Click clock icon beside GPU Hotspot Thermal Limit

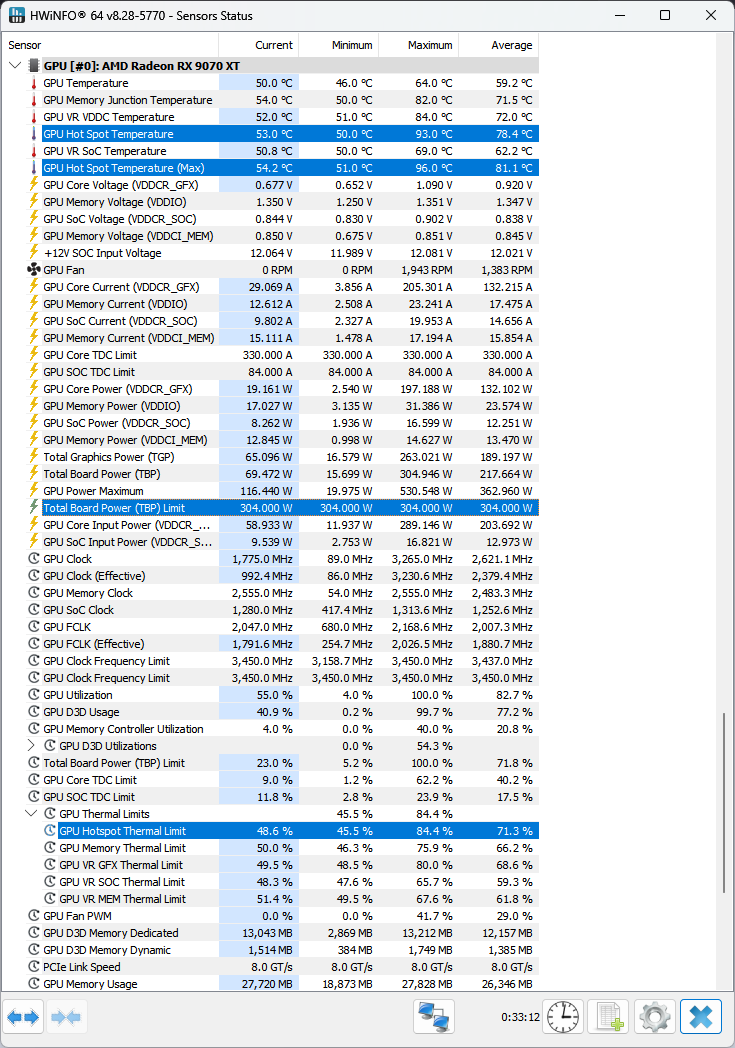coord(49,831)
